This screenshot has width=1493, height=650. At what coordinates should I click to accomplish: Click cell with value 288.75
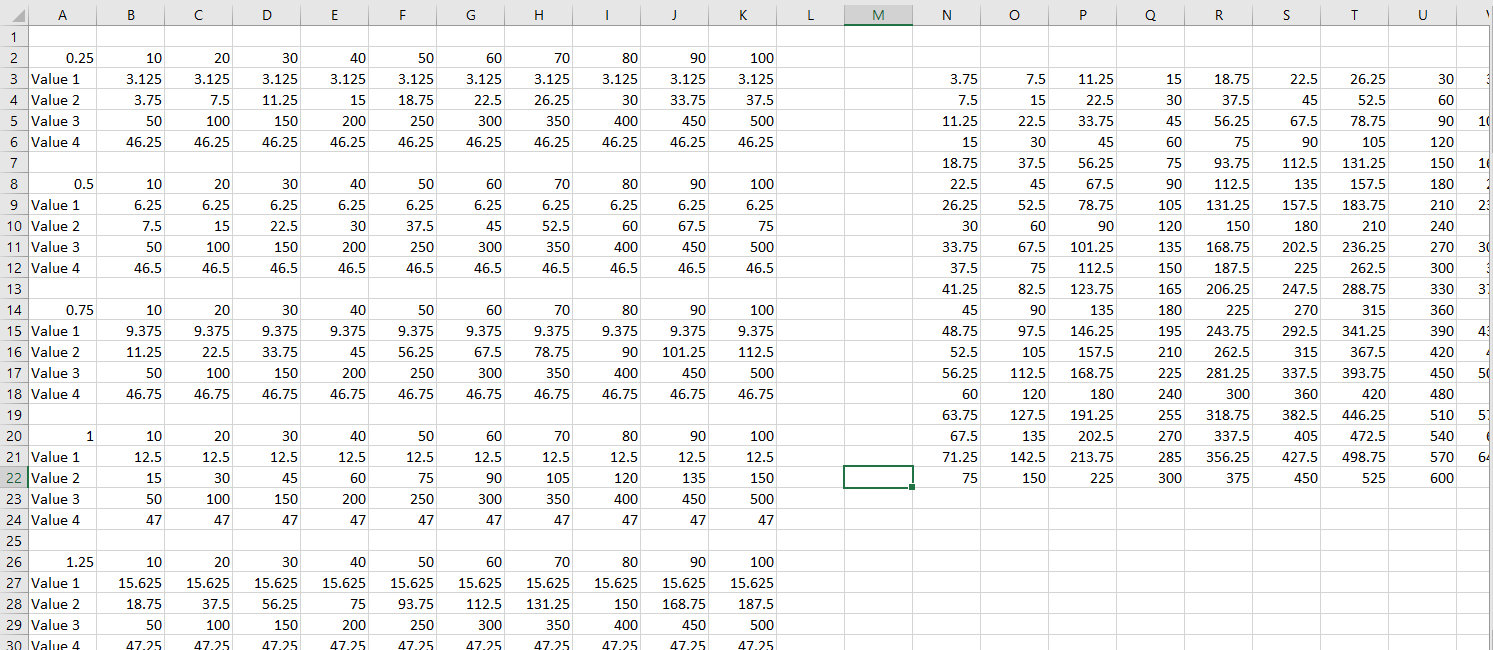(1354, 289)
